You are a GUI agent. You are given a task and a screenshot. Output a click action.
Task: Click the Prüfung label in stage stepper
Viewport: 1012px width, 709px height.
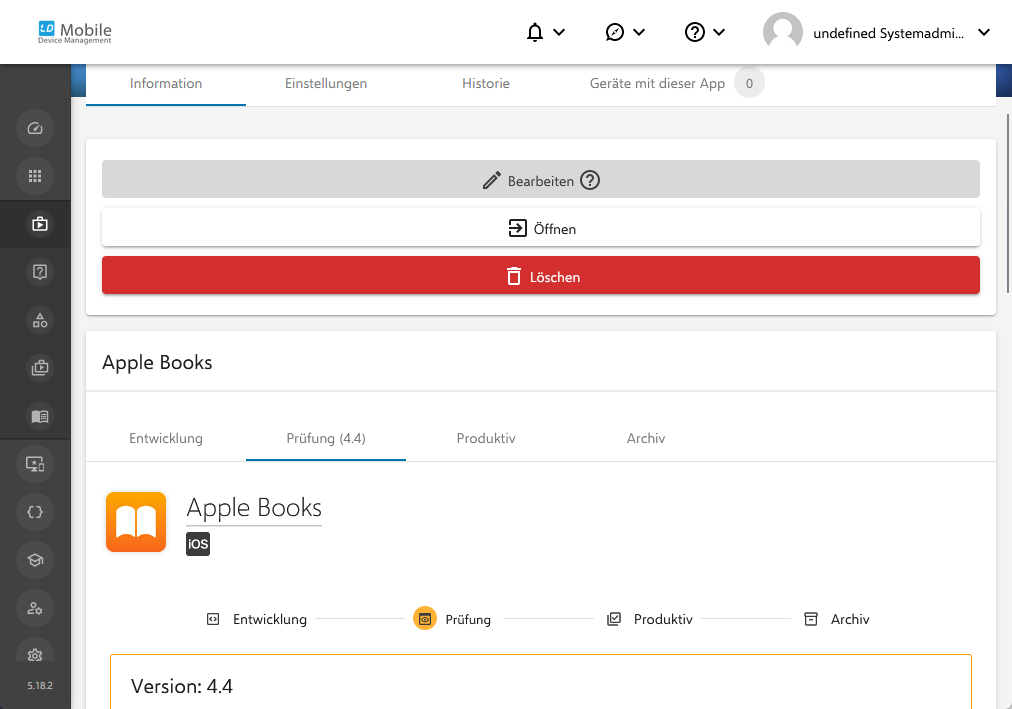[468, 620]
